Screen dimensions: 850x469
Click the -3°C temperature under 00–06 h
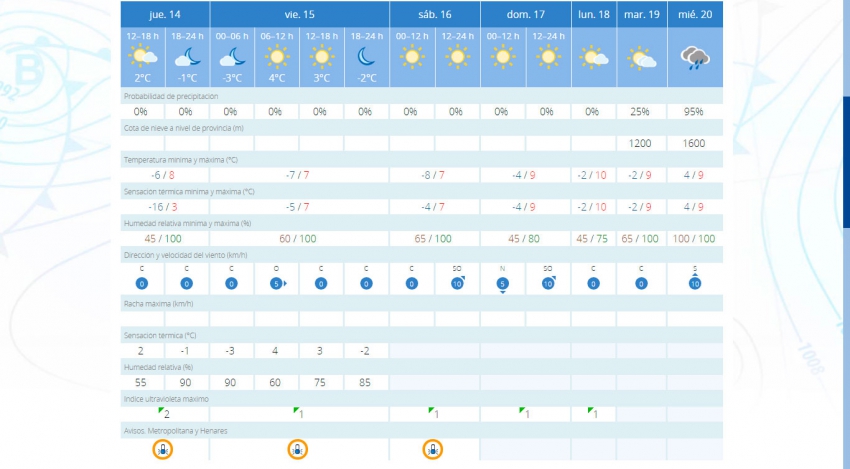232,78
